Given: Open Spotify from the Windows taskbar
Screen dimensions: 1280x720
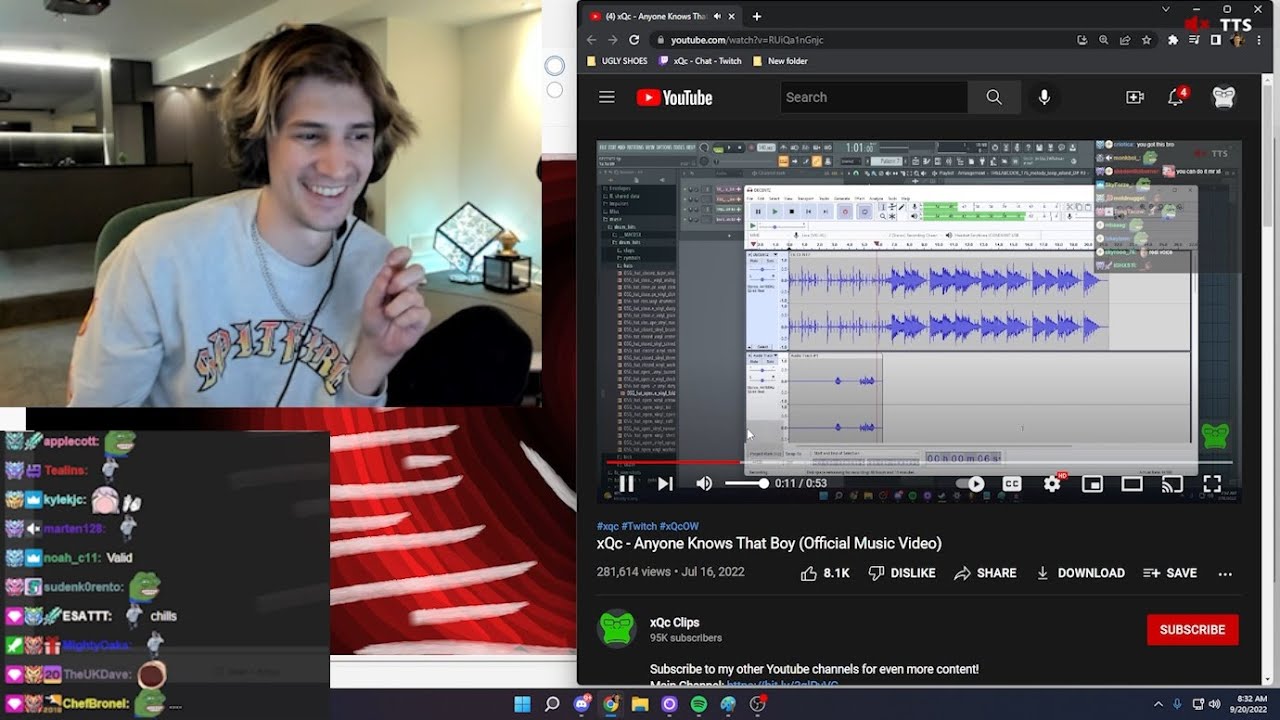Looking at the screenshot, I should [x=698, y=704].
